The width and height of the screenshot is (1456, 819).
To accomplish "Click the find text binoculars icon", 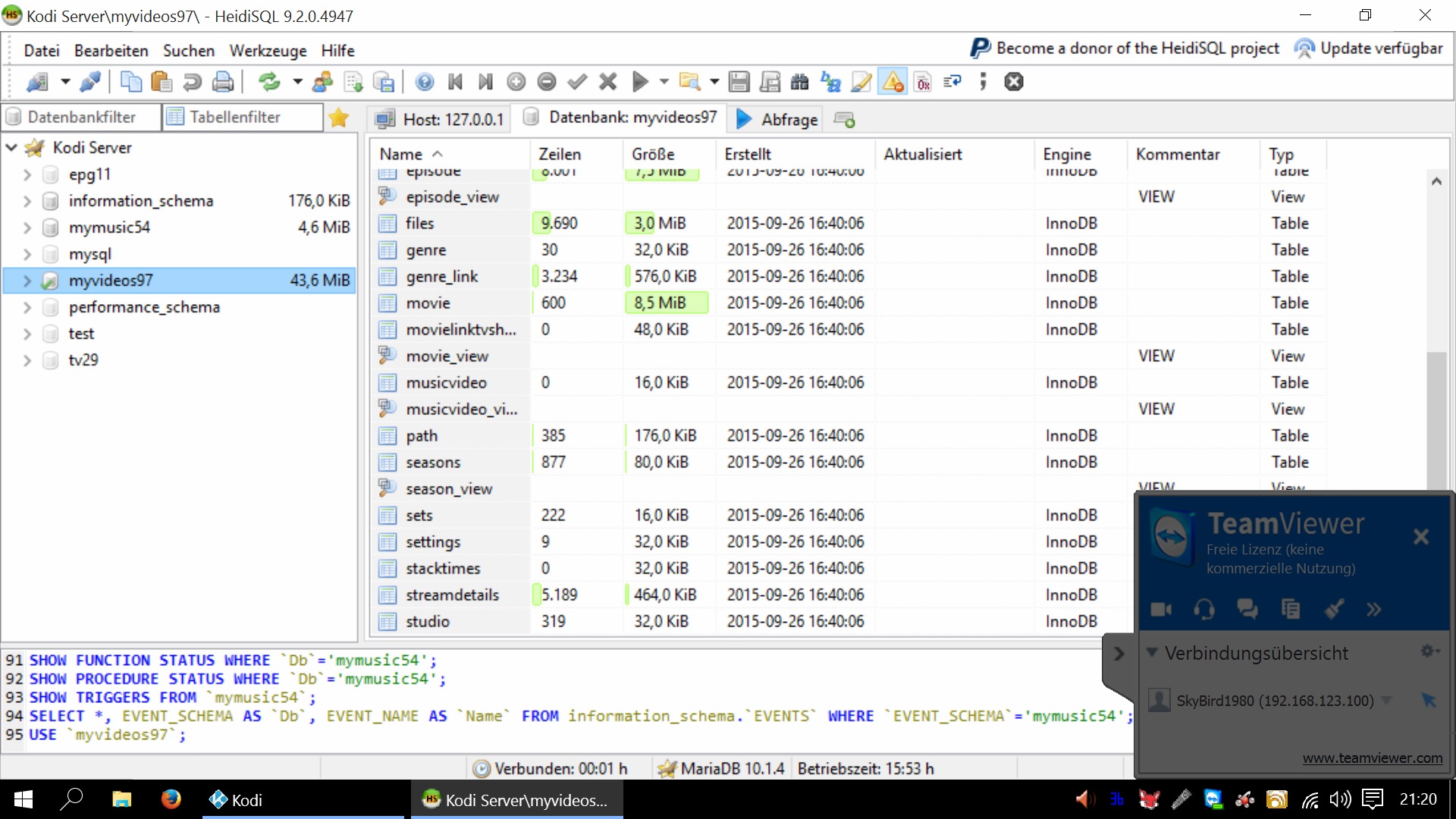I will click(x=800, y=81).
